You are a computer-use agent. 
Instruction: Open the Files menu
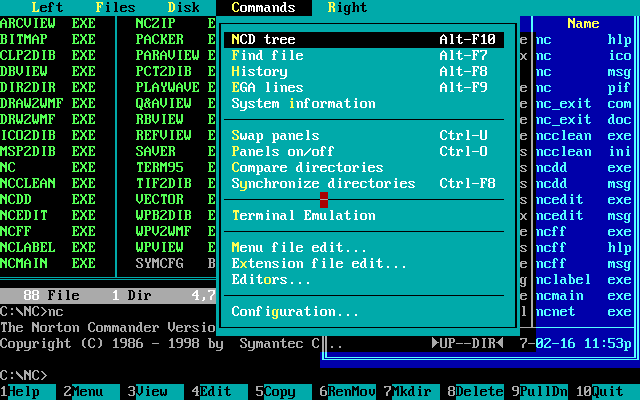115,8
